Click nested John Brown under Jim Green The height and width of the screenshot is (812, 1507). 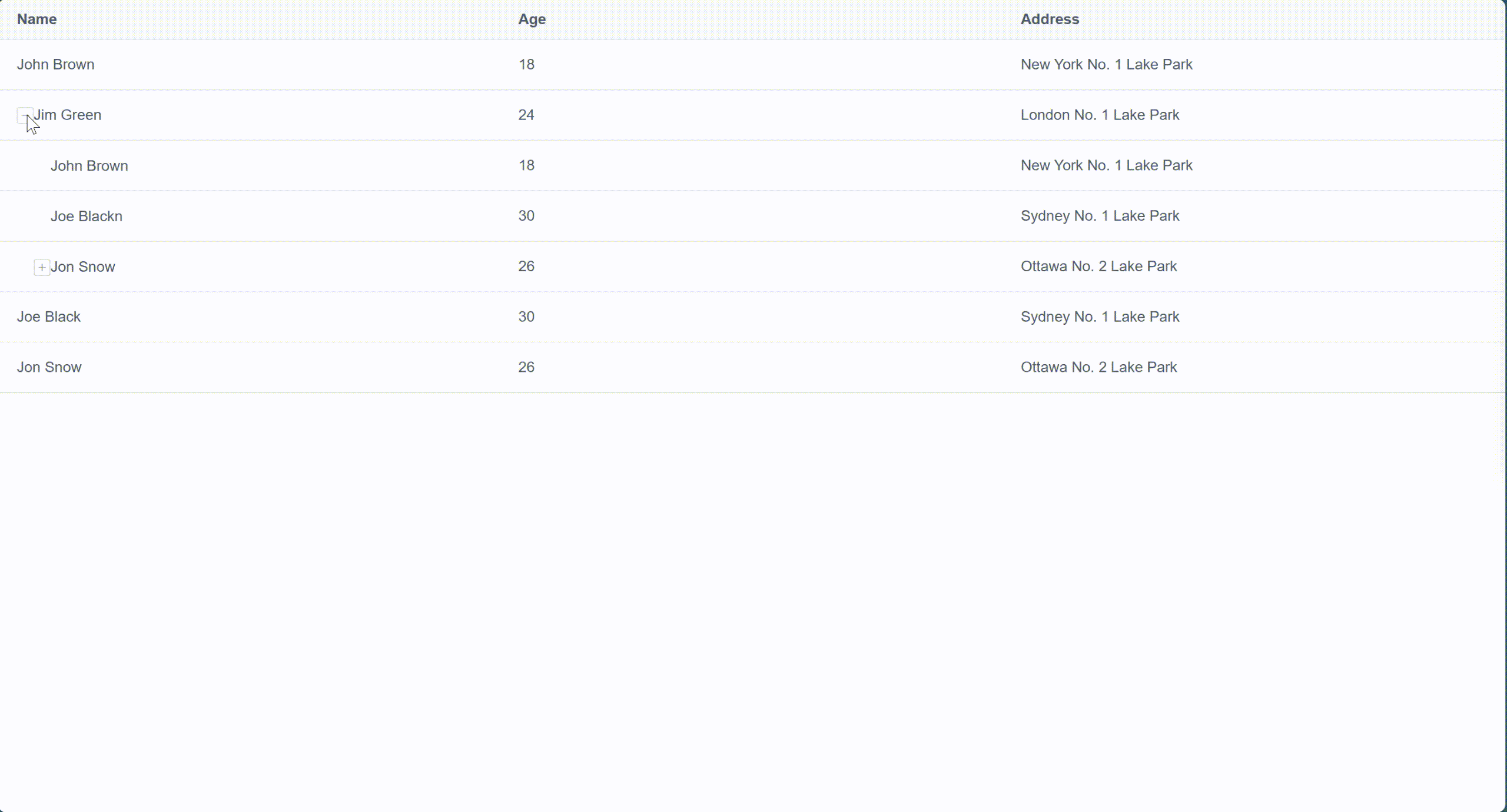point(89,166)
